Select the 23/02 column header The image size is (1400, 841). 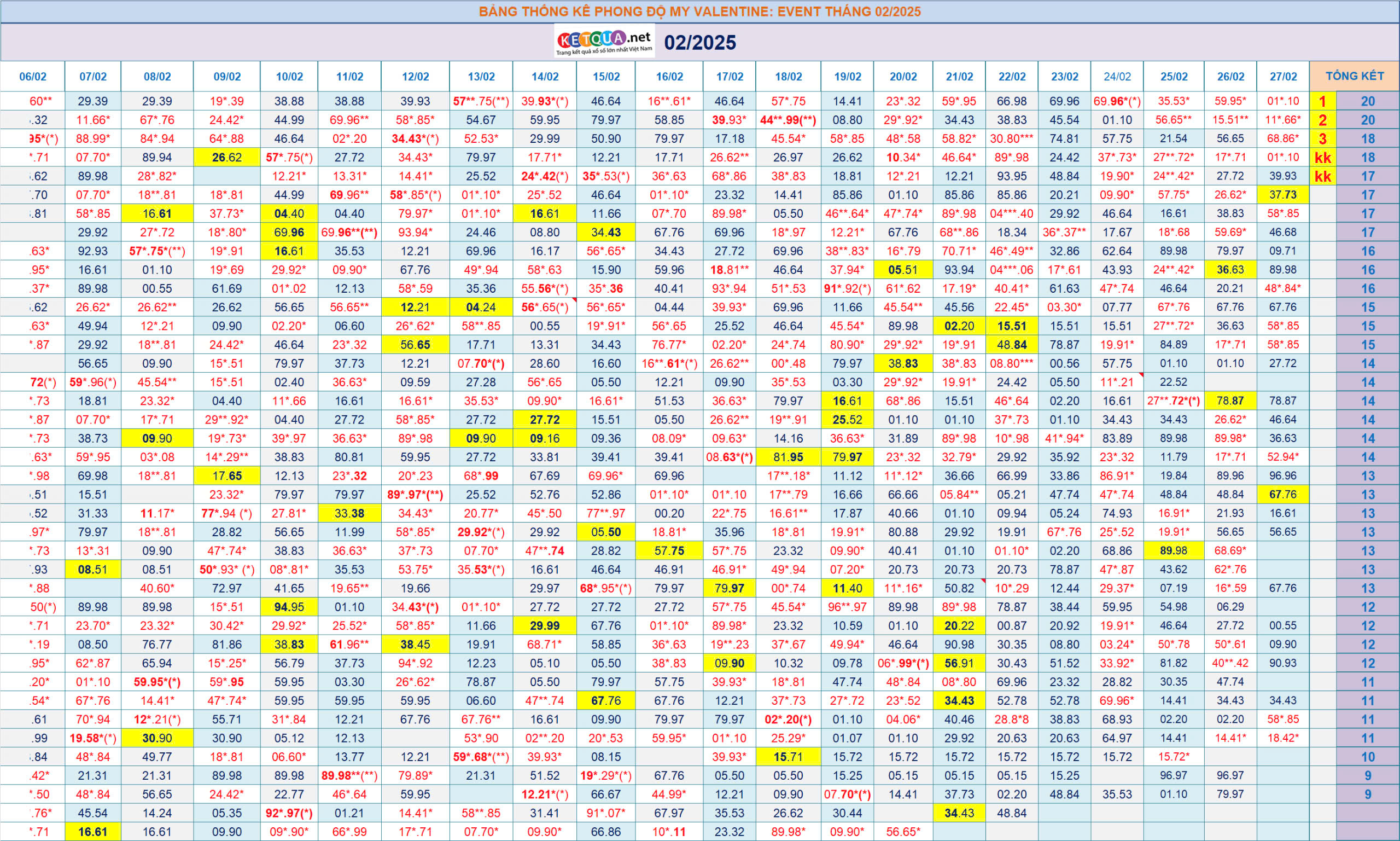(x=1065, y=77)
